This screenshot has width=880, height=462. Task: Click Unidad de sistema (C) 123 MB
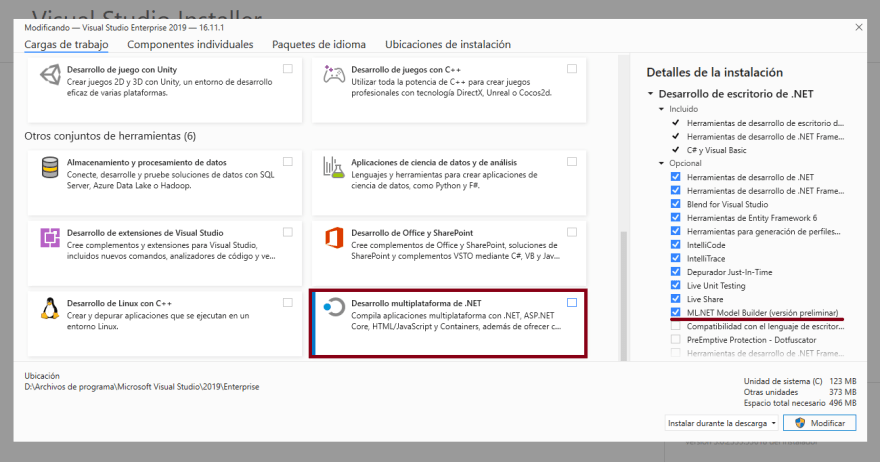click(800, 381)
